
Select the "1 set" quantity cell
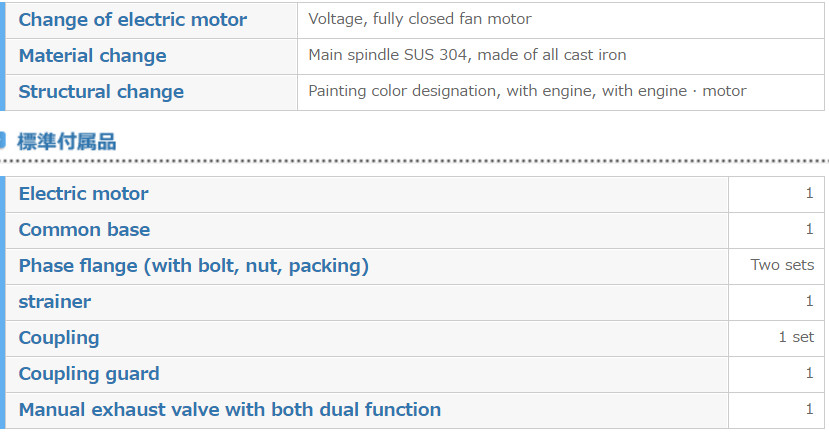796,338
